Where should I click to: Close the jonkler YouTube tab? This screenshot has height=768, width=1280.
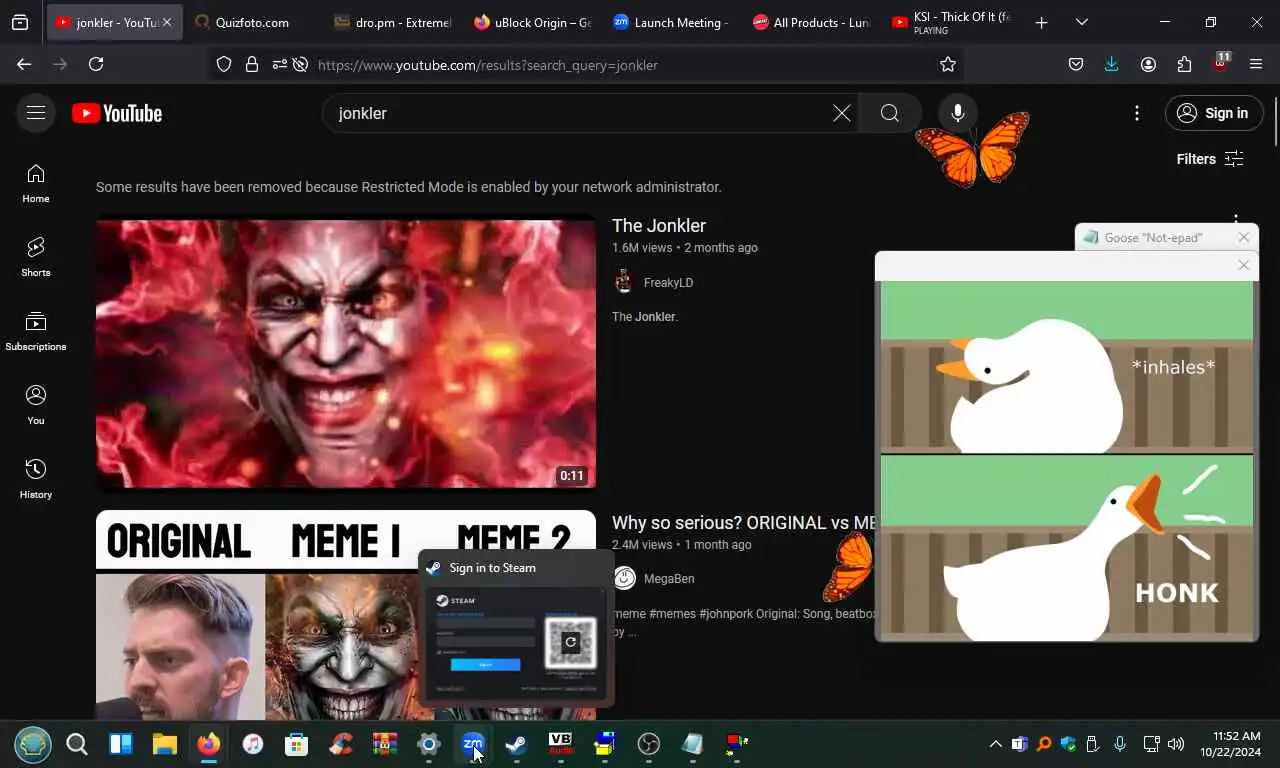(x=167, y=22)
